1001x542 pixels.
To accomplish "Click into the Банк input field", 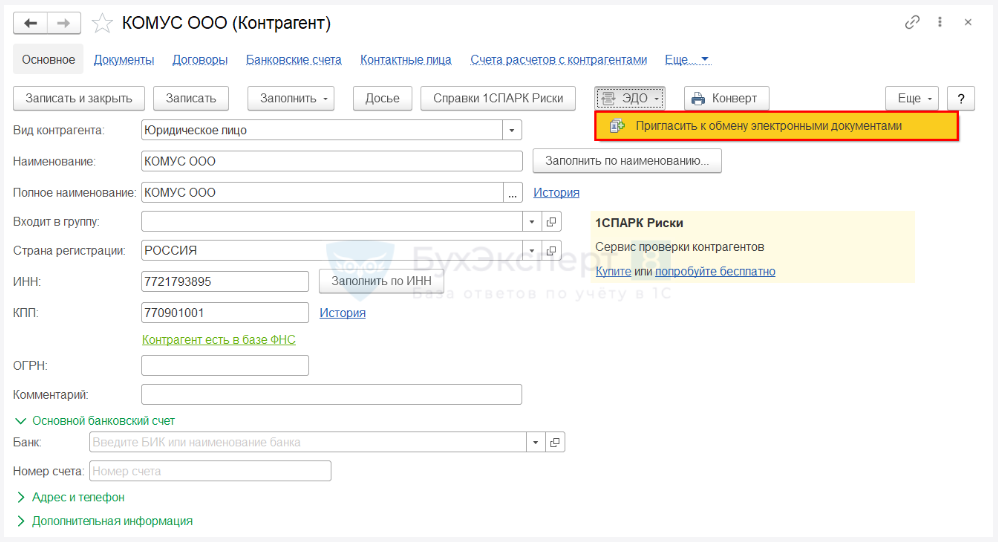I will 308,442.
